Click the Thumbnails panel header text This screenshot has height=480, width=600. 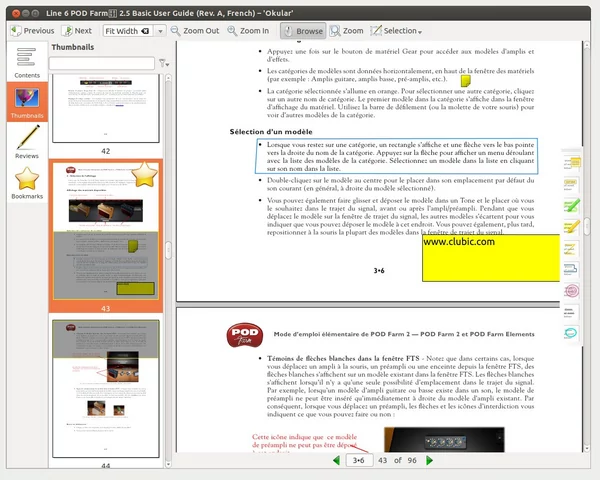[x=73, y=47]
